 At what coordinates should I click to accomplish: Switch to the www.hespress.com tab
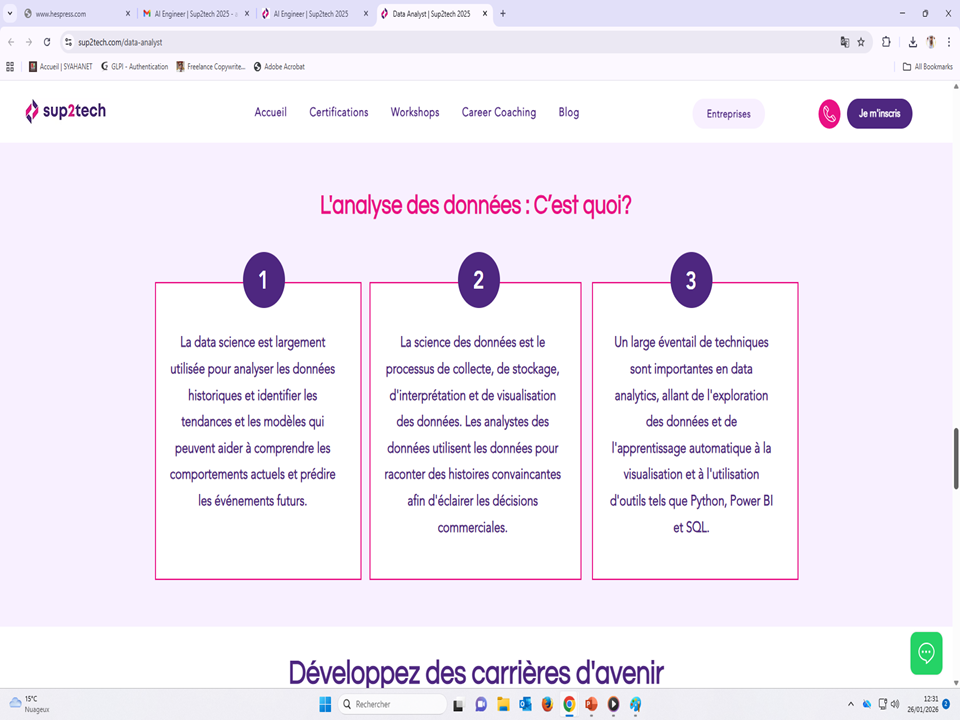coord(68,14)
